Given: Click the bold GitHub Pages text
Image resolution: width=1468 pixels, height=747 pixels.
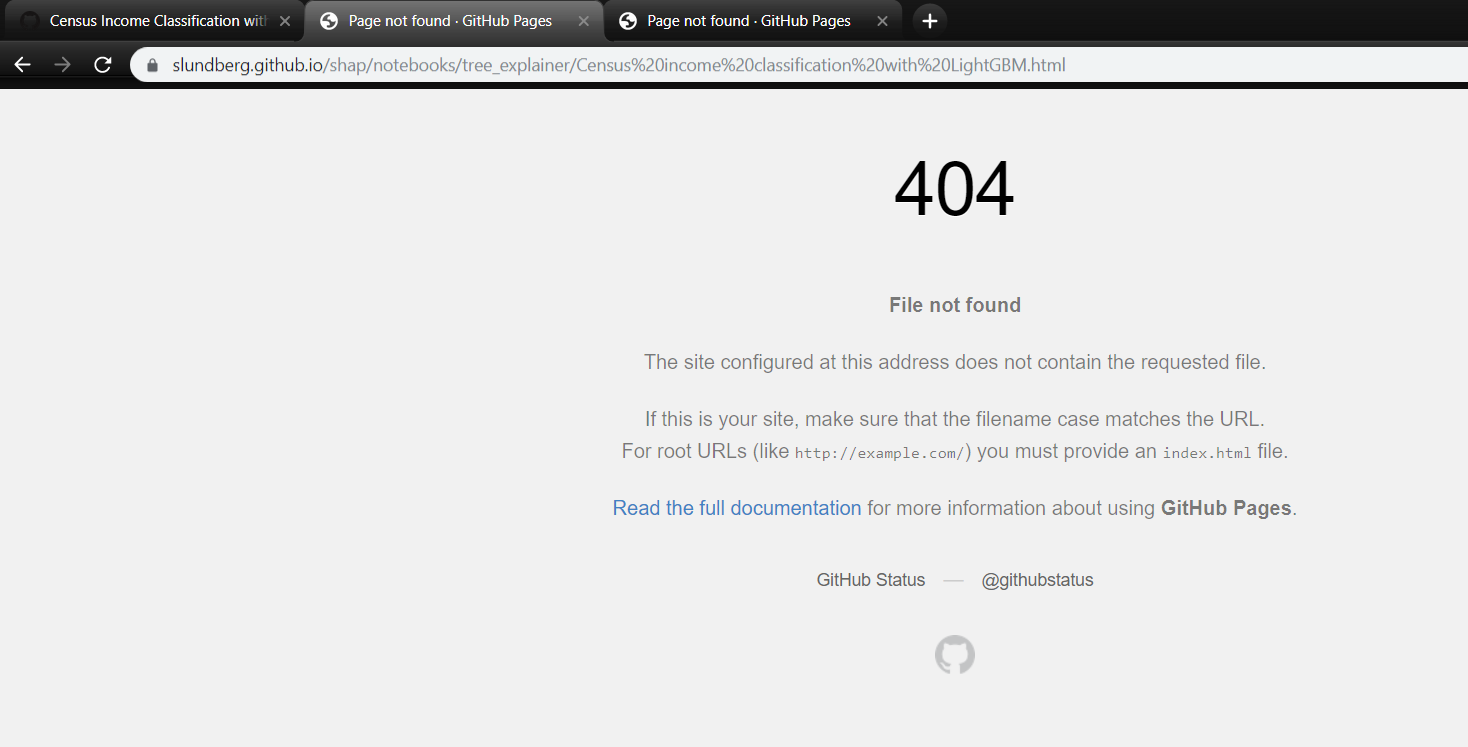Looking at the screenshot, I should (1226, 508).
